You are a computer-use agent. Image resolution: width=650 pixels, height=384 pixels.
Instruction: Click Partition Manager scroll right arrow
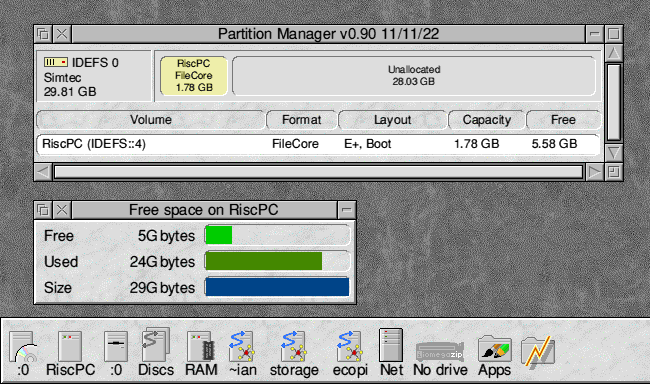(x=594, y=172)
